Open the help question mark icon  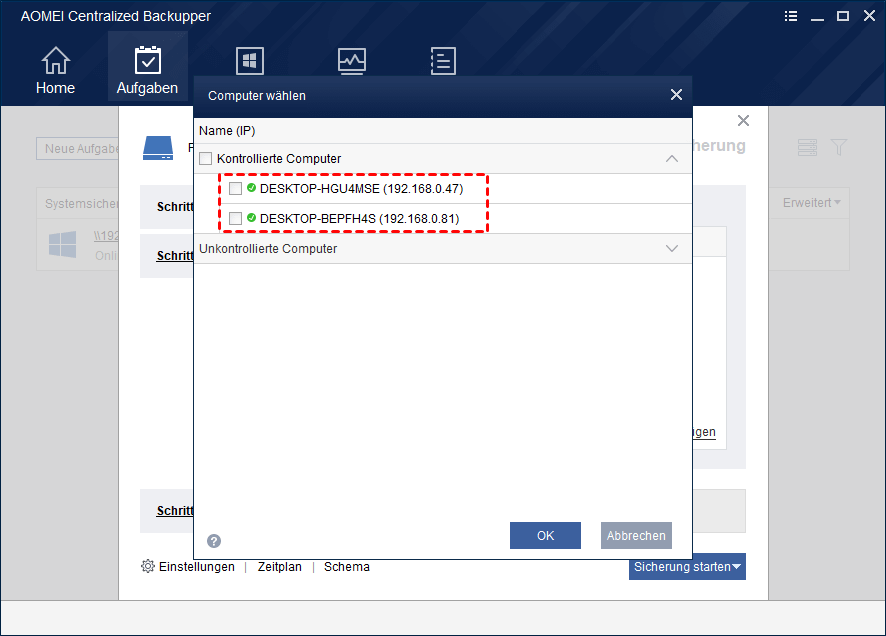(214, 541)
